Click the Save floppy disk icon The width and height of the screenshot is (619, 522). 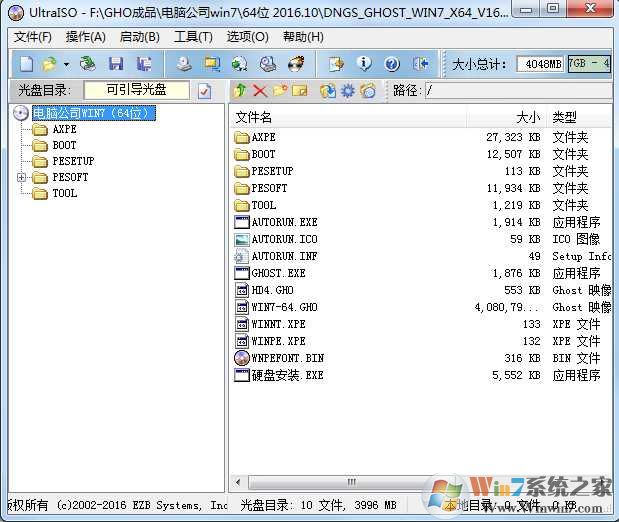point(118,64)
